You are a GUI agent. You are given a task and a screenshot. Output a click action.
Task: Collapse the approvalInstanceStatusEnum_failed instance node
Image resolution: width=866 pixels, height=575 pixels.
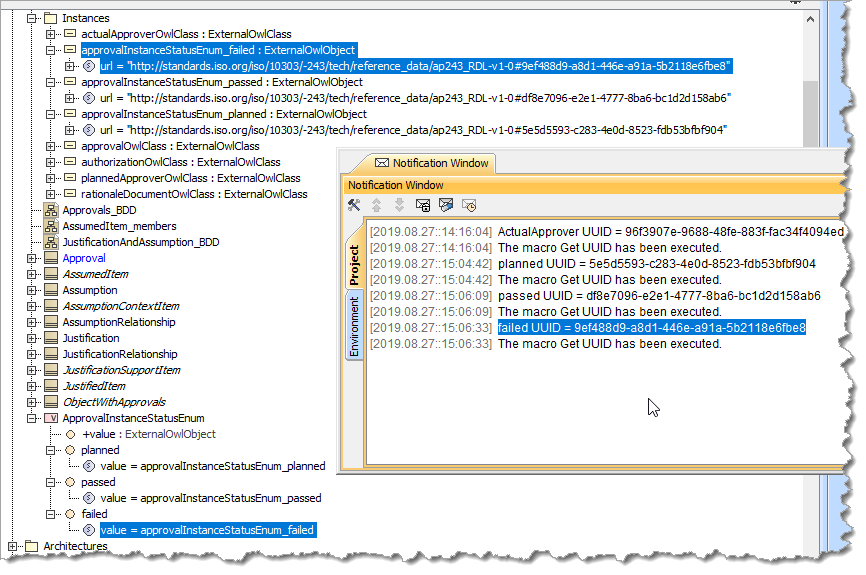pyautogui.click(x=51, y=50)
